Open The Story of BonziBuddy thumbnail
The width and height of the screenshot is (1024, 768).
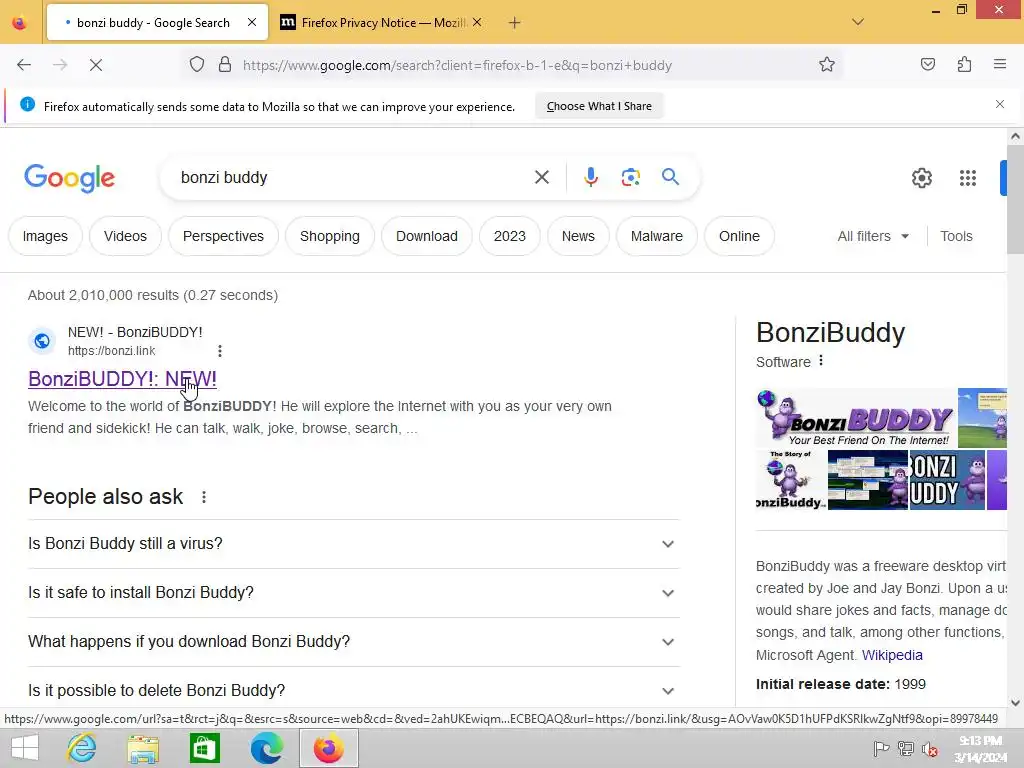click(791, 481)
